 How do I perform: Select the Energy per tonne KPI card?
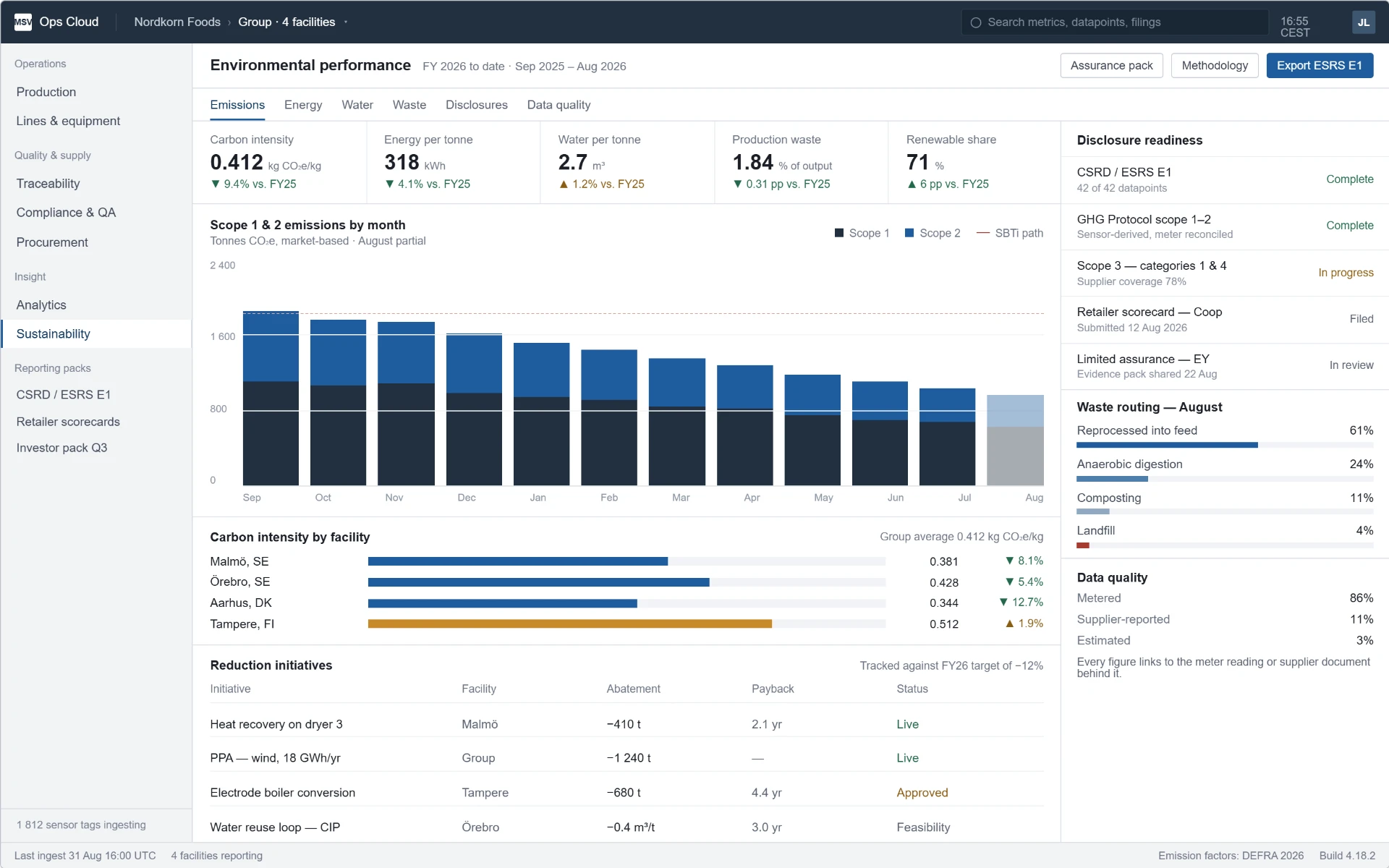click(x=454, y=163)
